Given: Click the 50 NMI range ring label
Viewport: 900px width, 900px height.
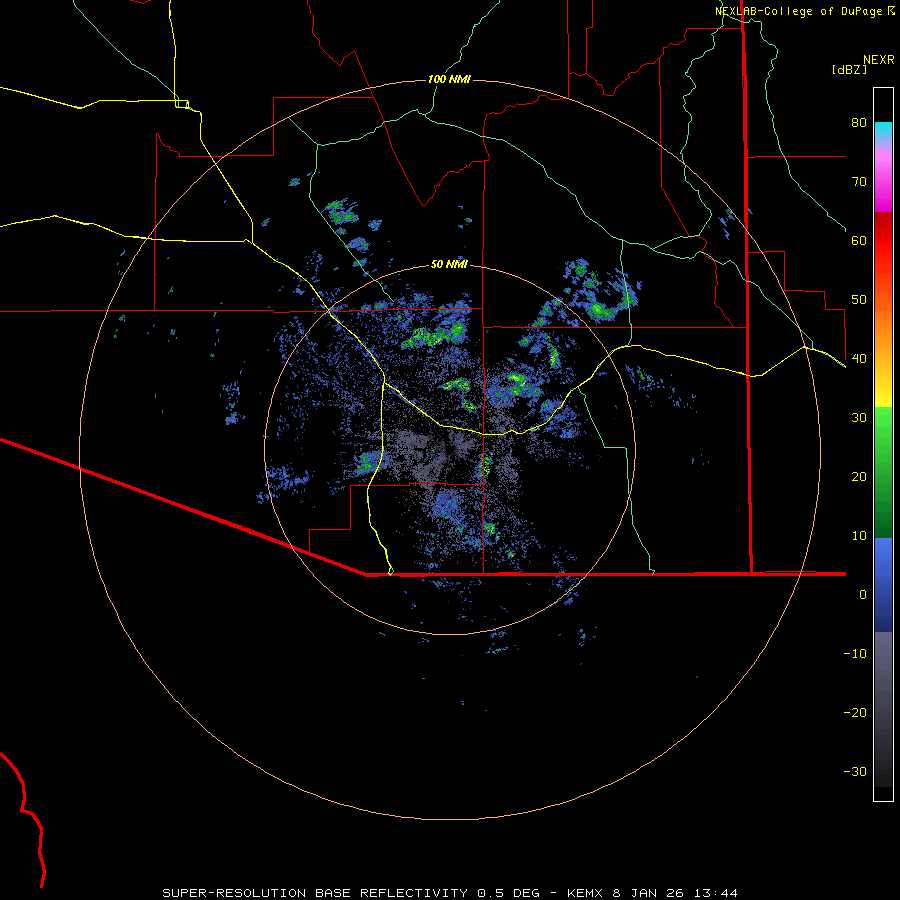Looking at the screenshot, I should point(449,264).
